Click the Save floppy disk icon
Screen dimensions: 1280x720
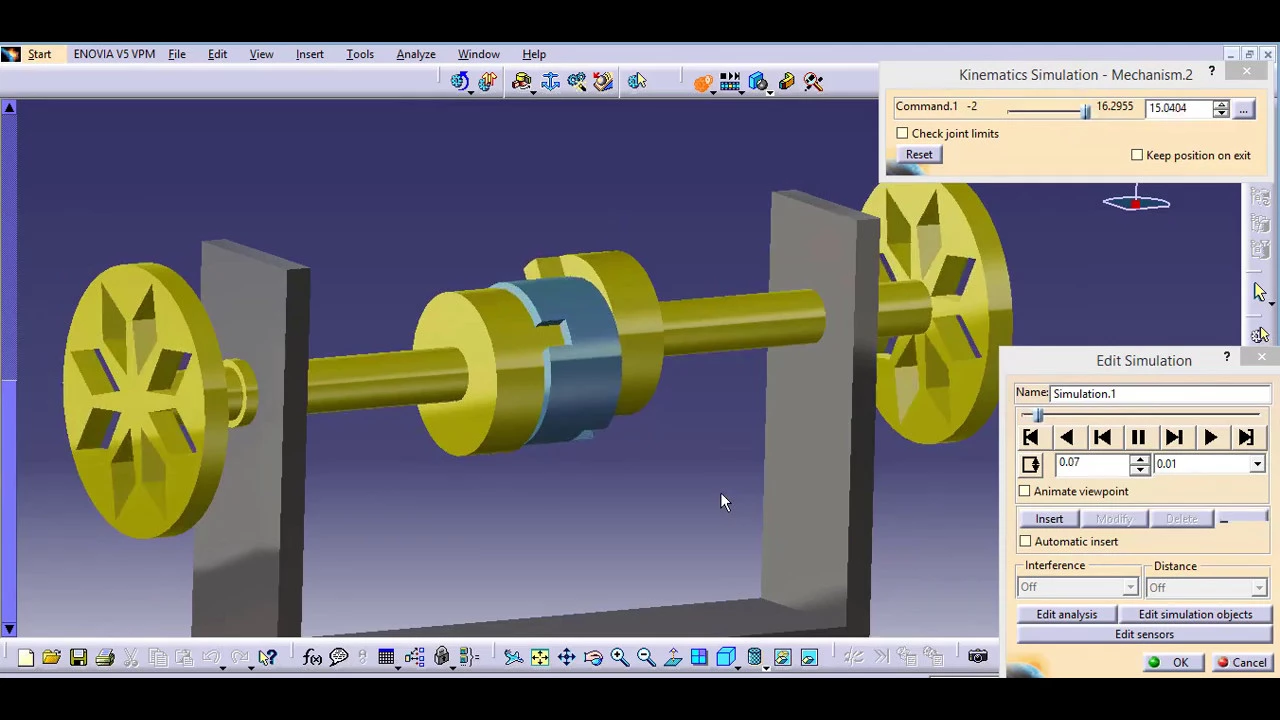click(x=78, y=657)
